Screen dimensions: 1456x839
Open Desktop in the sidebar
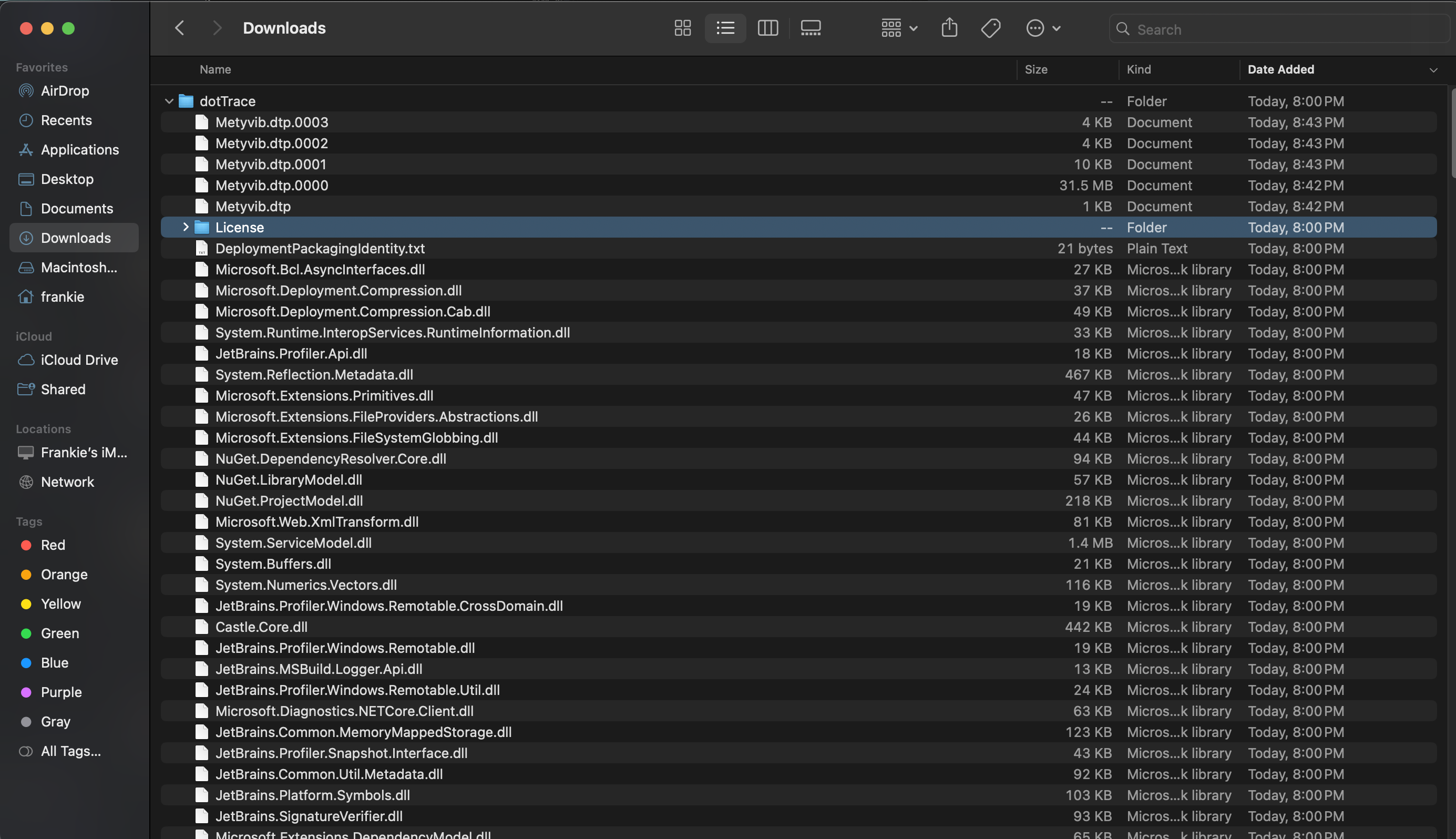coord(74,179)
